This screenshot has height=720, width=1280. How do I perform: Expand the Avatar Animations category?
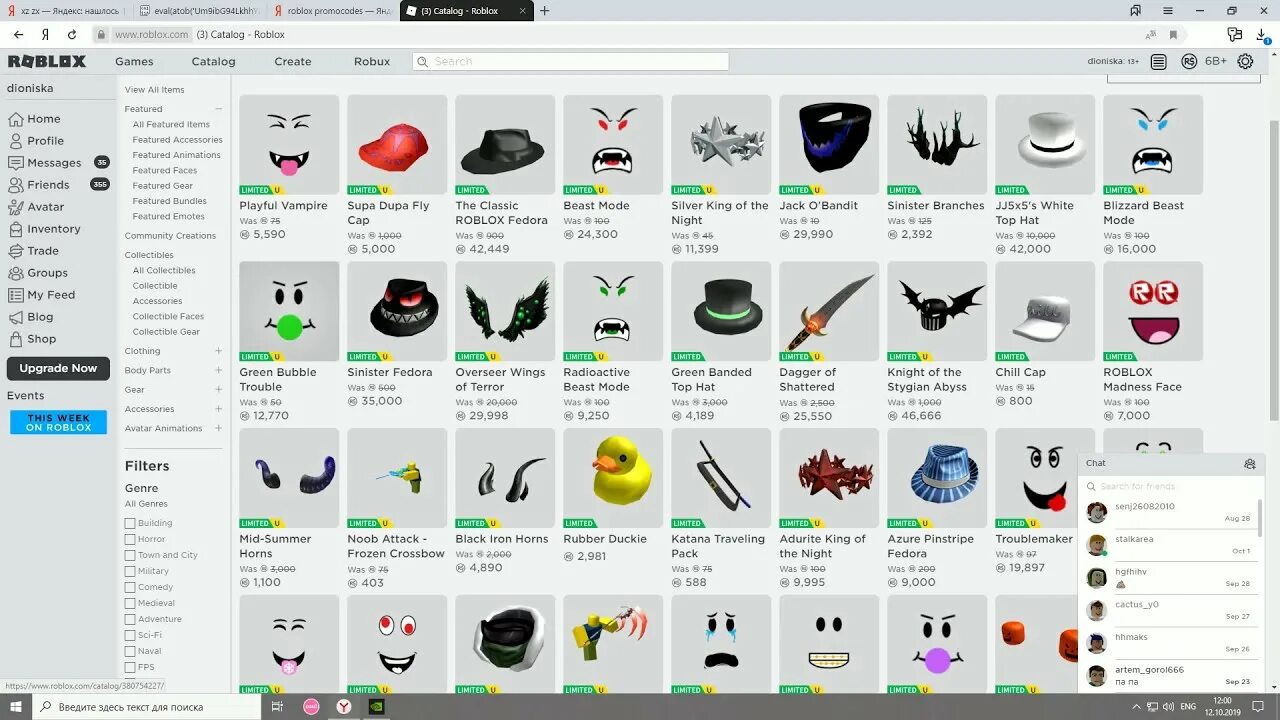218,428
